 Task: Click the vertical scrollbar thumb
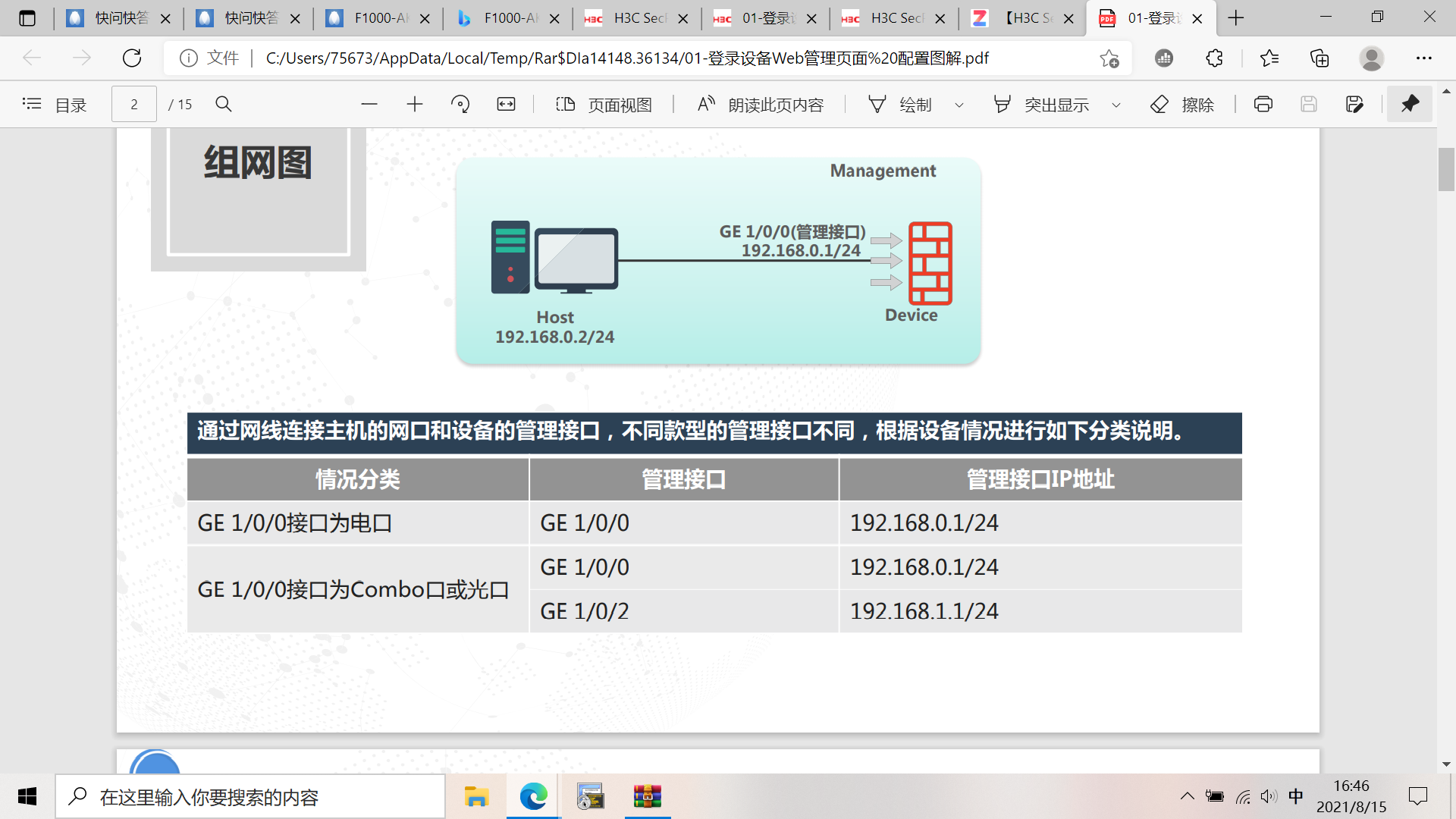[1446, 169]
